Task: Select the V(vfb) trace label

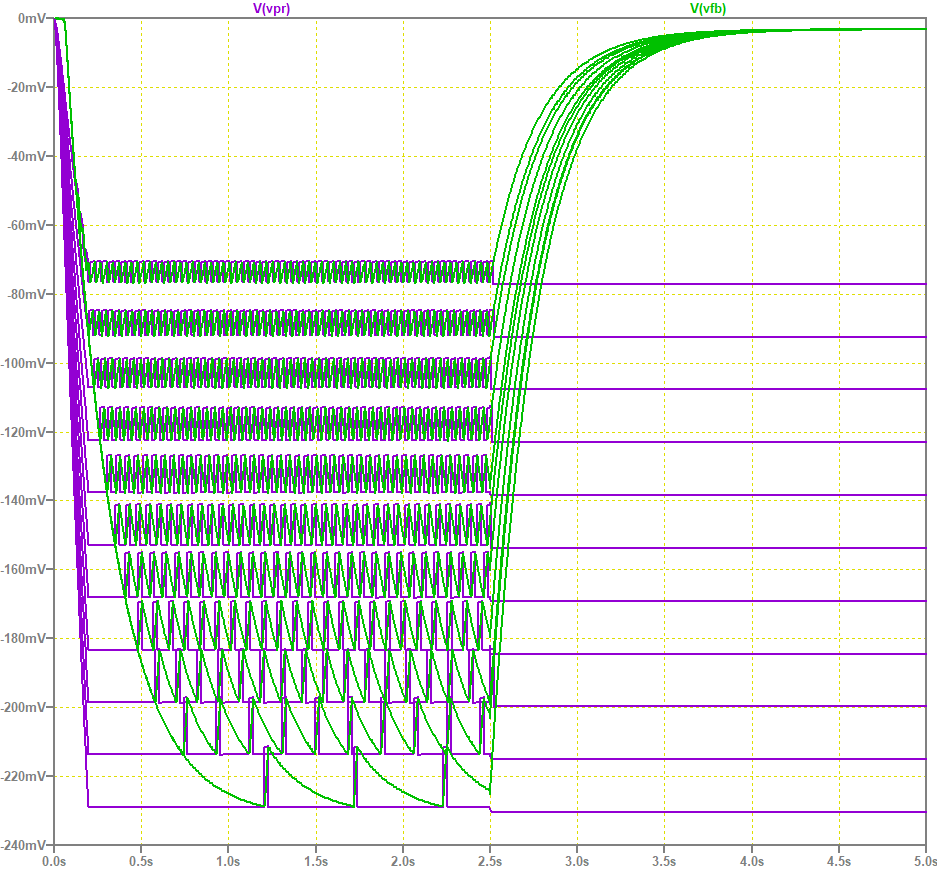Action: click(706, 9)
